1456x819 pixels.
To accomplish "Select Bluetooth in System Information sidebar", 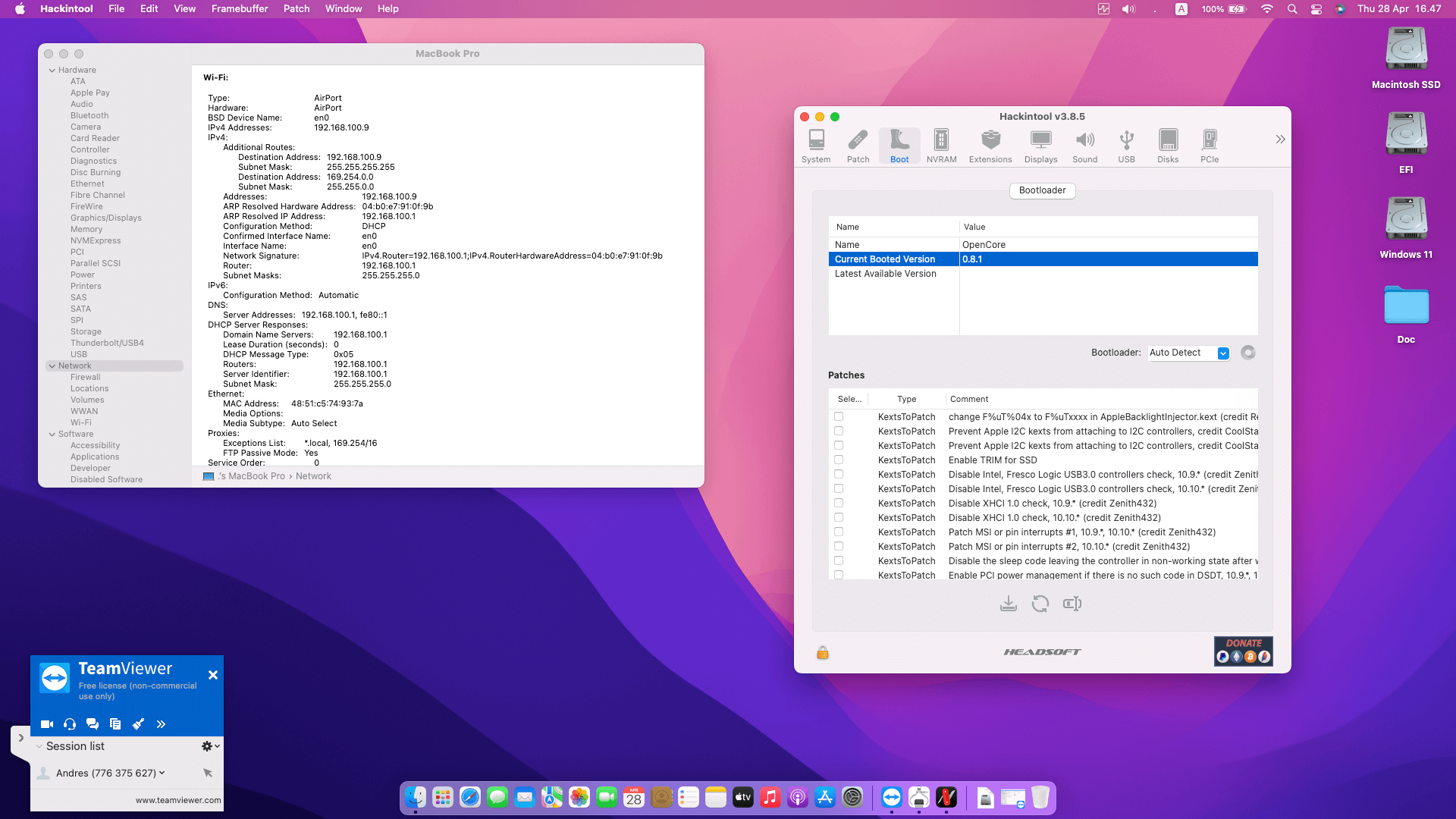I will [x=89, y=116].
